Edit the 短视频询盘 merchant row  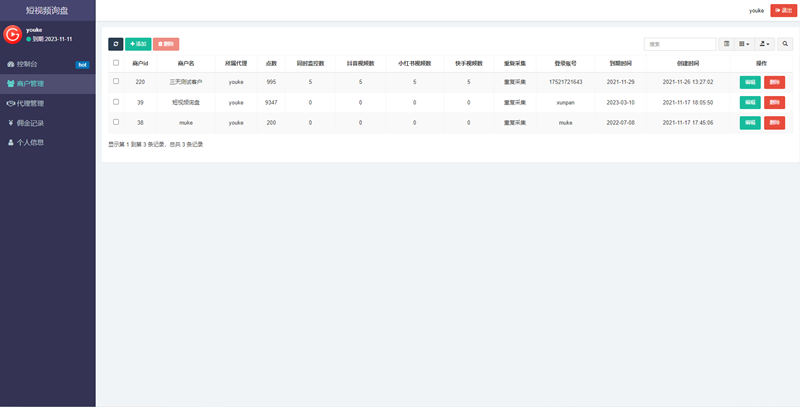click(750, 102)
